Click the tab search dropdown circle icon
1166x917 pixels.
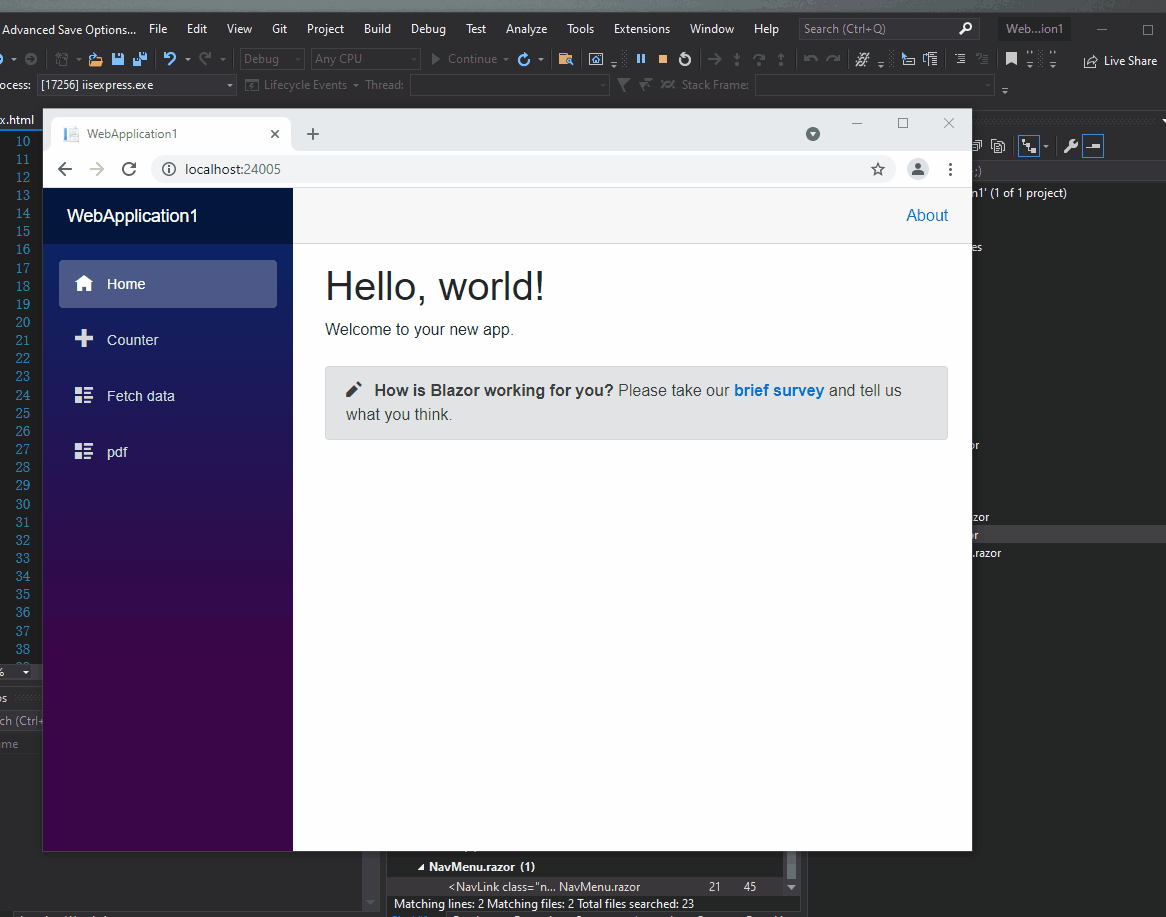(813, 134)
